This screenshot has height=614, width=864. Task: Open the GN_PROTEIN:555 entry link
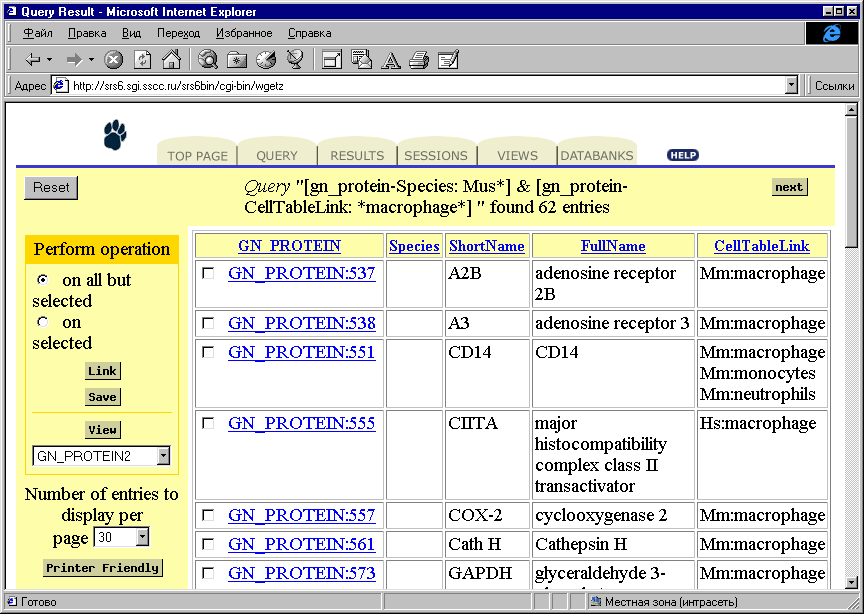pyautogui.click(x=301, y=423)
